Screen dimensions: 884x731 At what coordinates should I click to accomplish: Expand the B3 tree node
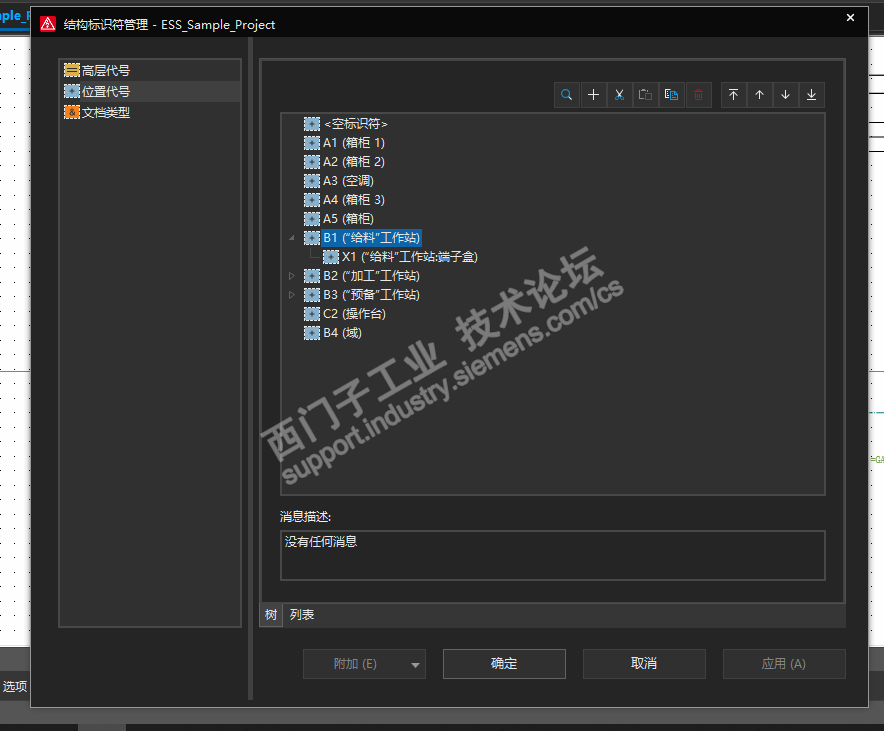(x=291, y=295)
